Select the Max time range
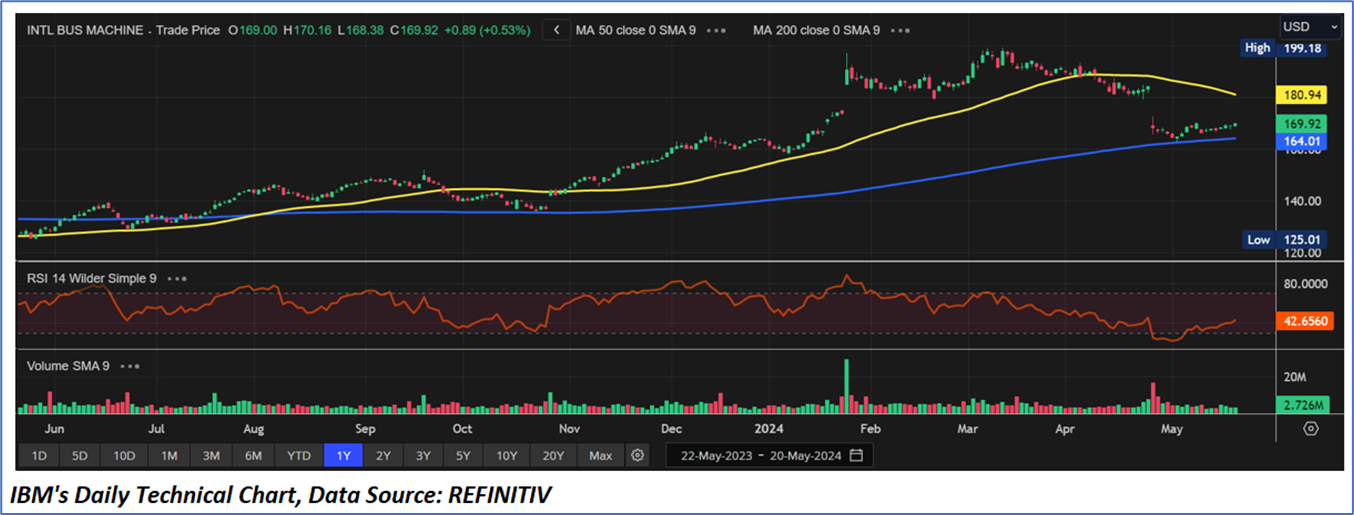The width and height of the screenshot is (1354, 515). pos(600,455)
